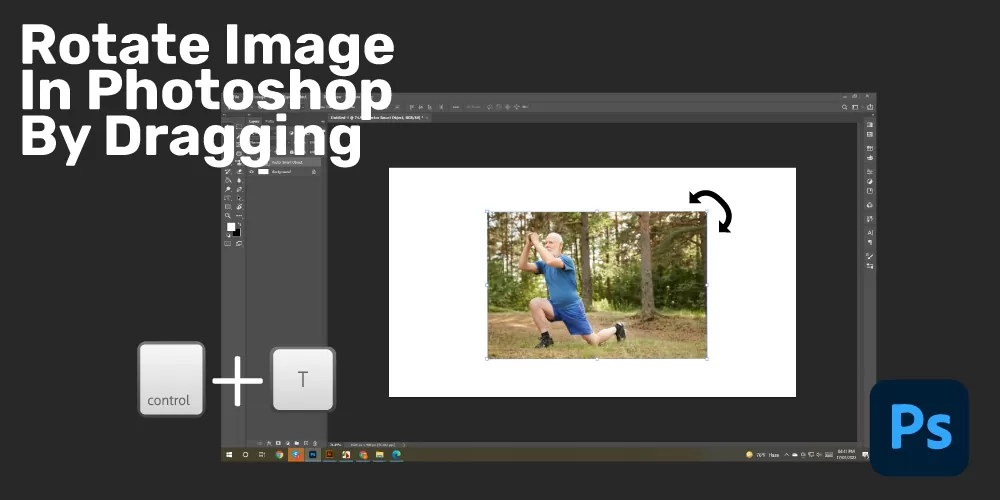This screenshot has height=500, width=1000.
Task: Toggle the Background layer lock icon
Action: pos(314,172)
